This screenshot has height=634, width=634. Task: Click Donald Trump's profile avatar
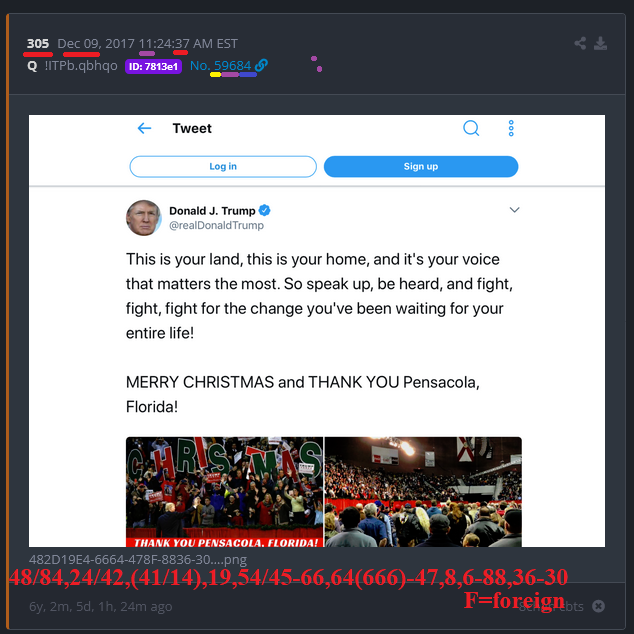(x=144, y=218)
